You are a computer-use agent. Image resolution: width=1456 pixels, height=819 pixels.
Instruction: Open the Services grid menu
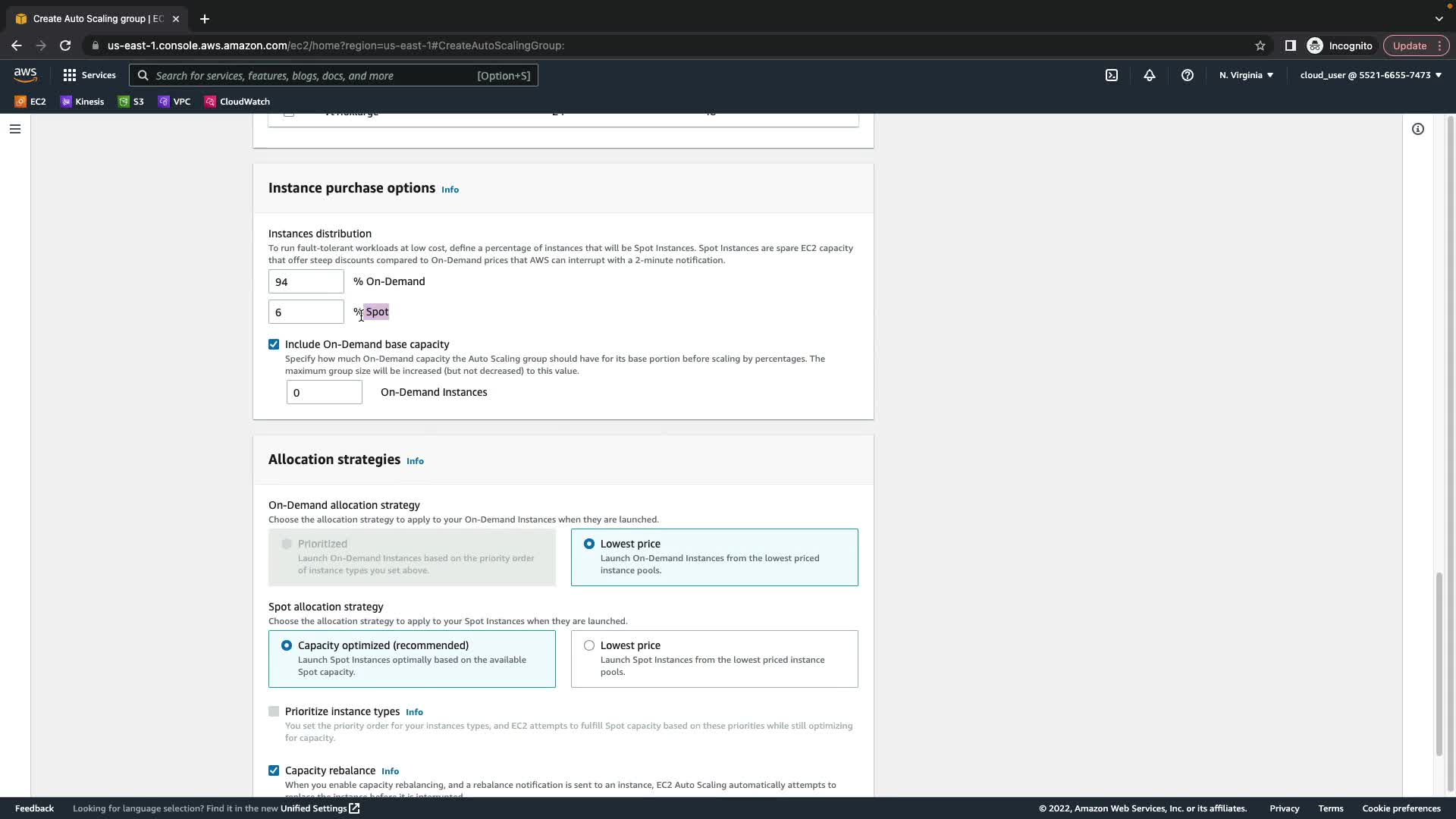(x=89, y=75)
